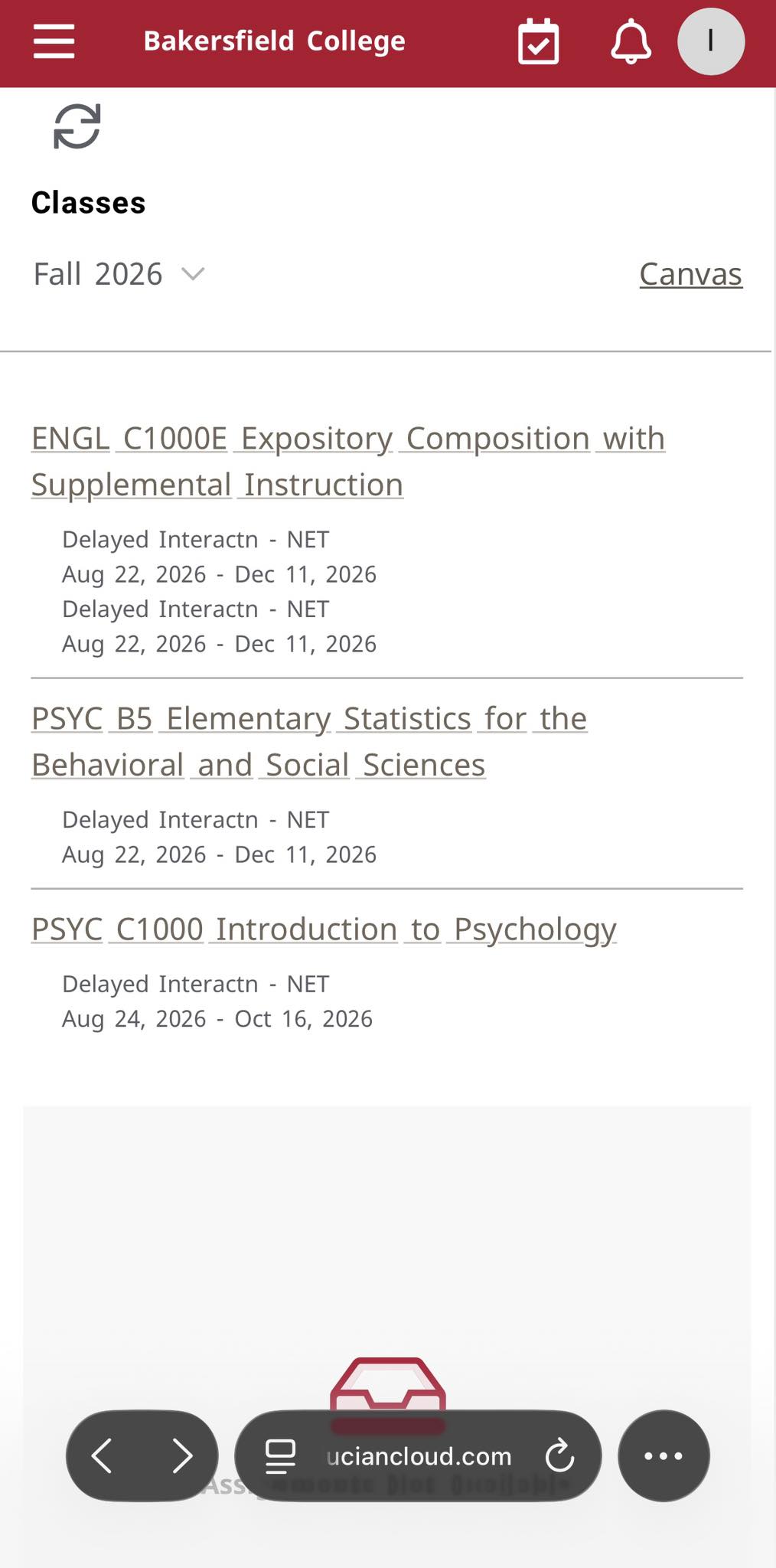
Task: Go forward using browser forward arrow
Action: click(182, 1455)
